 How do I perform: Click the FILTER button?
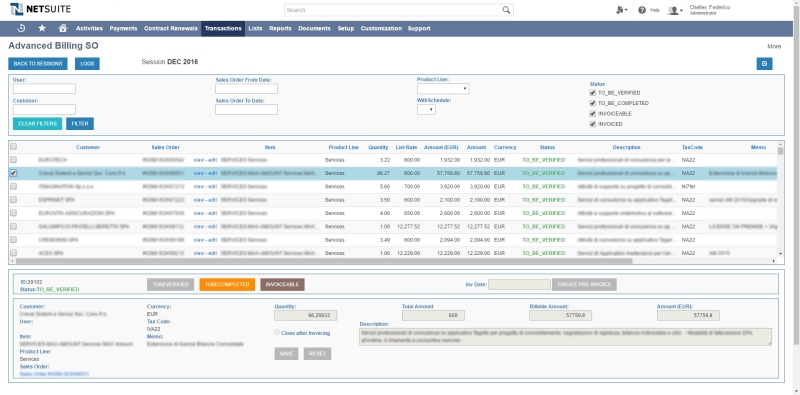click(x=80, y=124)
